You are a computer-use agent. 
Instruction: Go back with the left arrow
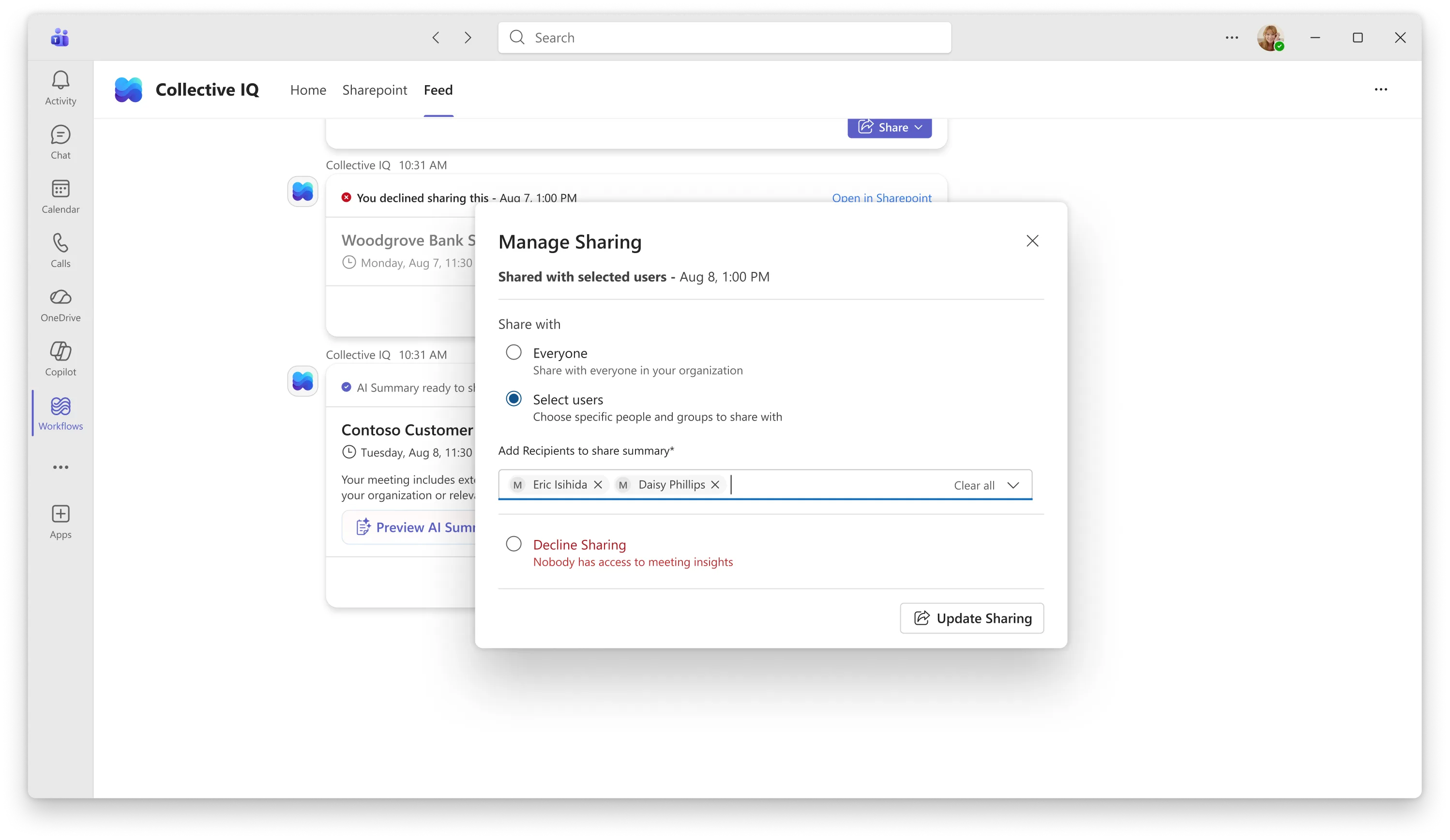point(436,37)
